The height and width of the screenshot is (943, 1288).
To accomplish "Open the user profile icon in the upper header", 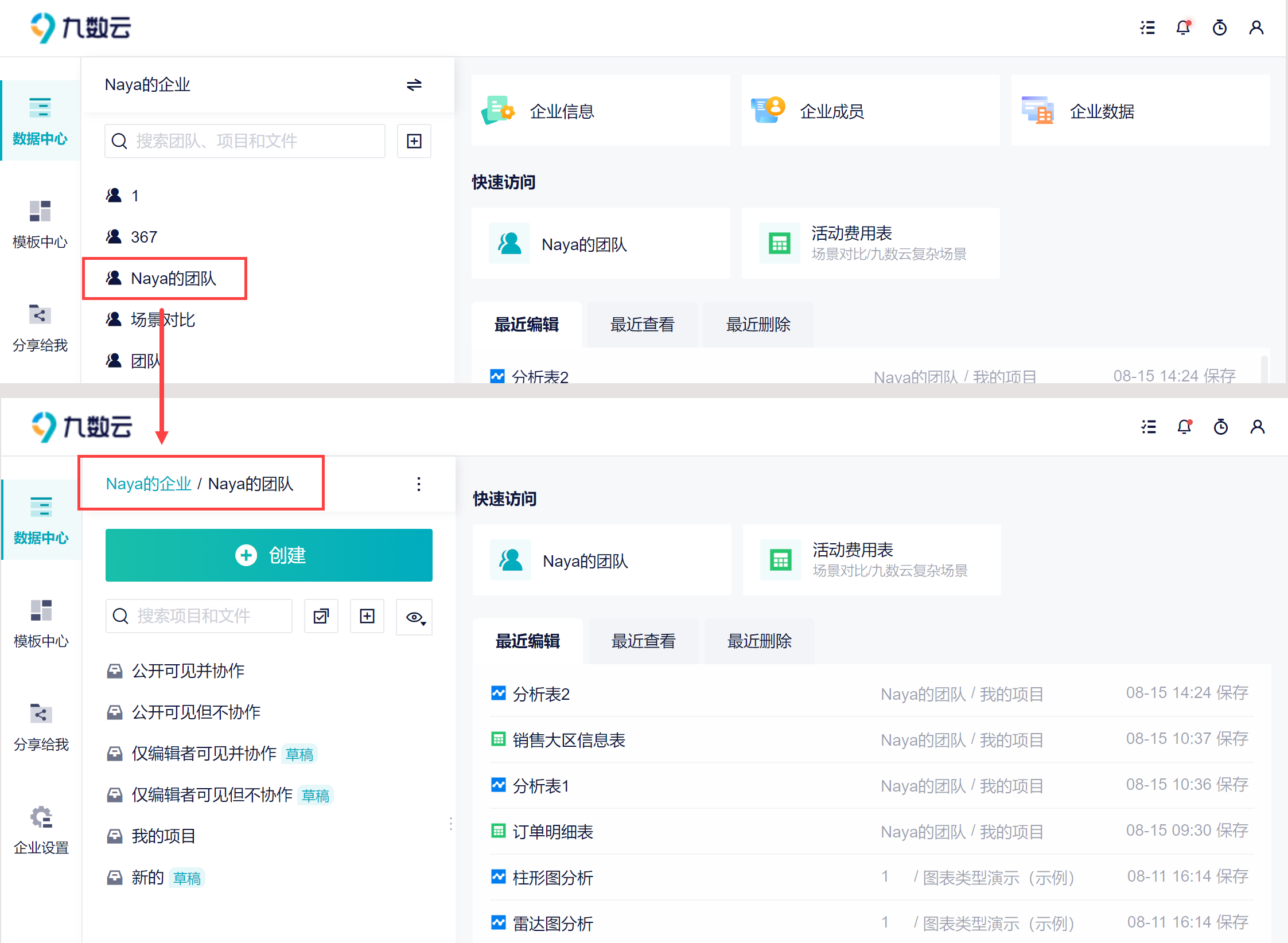I will click(1256, 28).
